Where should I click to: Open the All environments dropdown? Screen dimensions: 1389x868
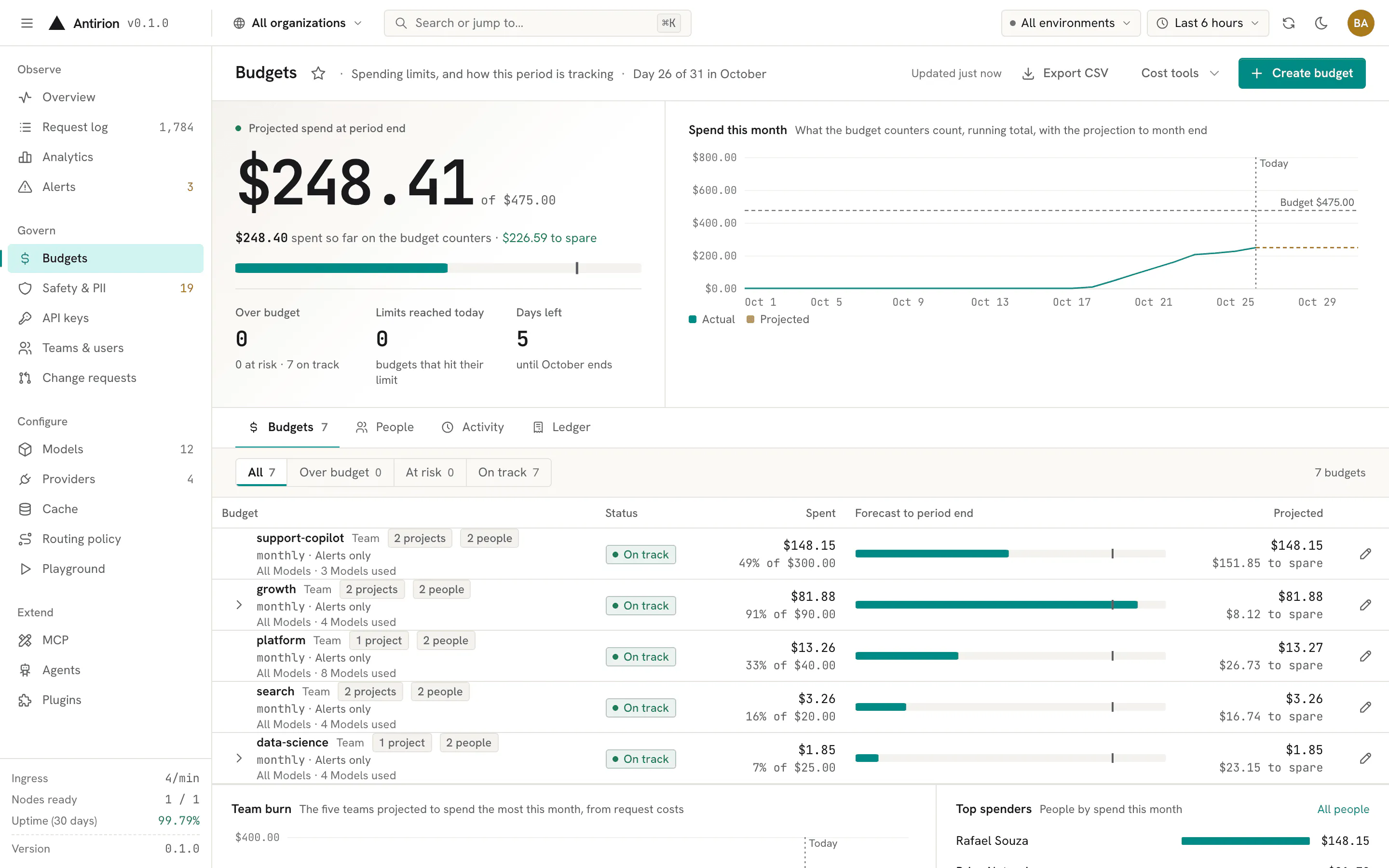point(1071,23)
